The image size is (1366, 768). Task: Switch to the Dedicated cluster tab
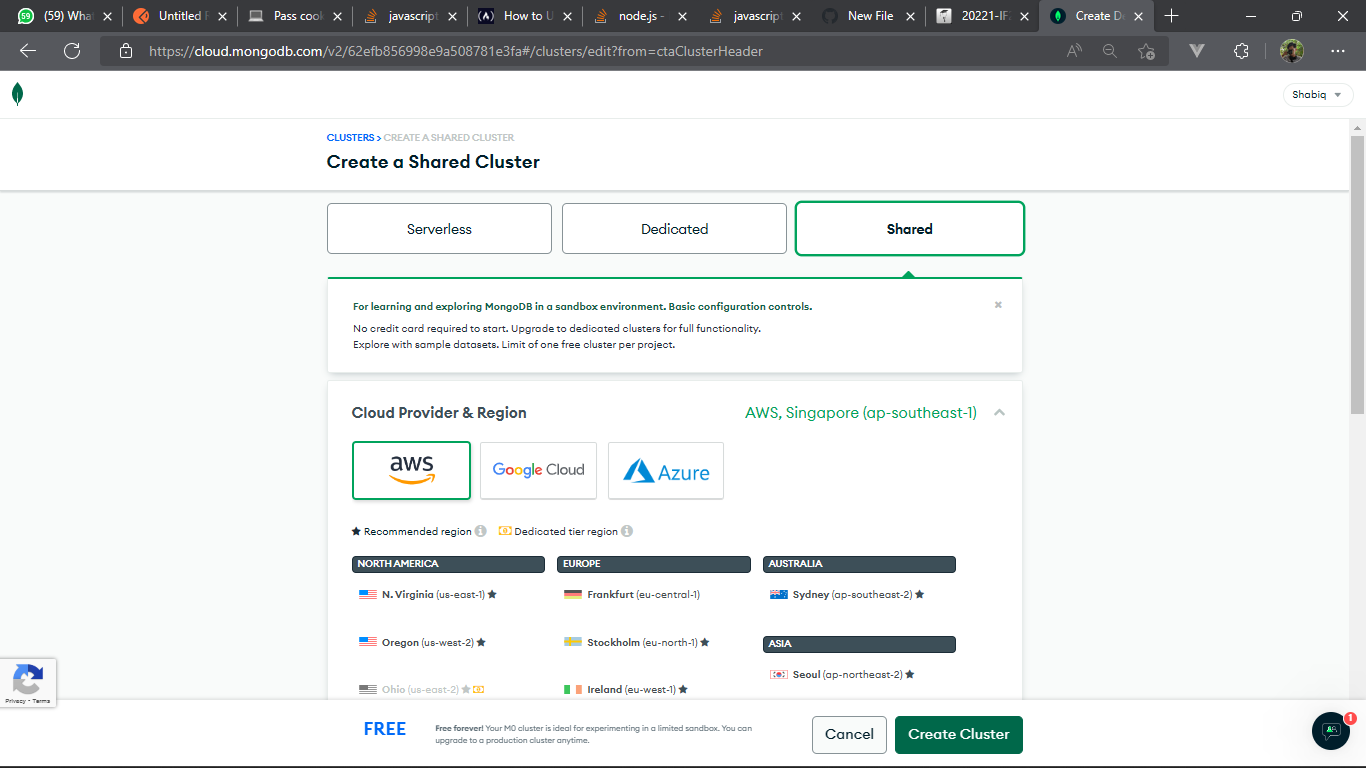click(674, 228)
